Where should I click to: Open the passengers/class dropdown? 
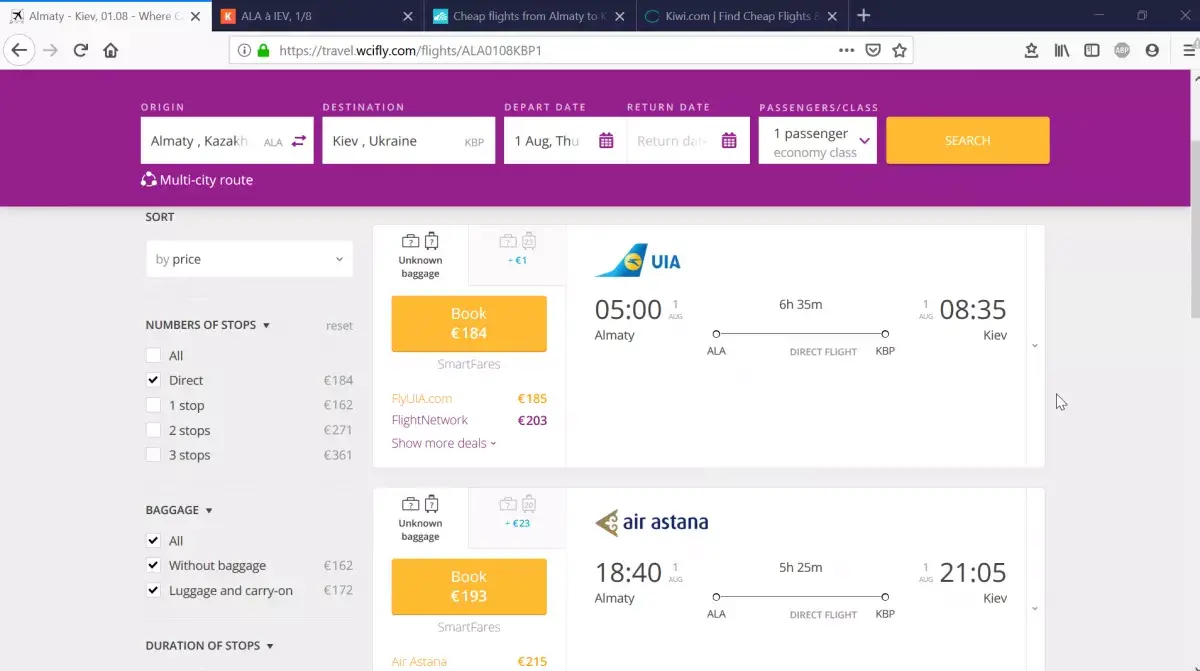pyautogui.click(x=818, y=141)
